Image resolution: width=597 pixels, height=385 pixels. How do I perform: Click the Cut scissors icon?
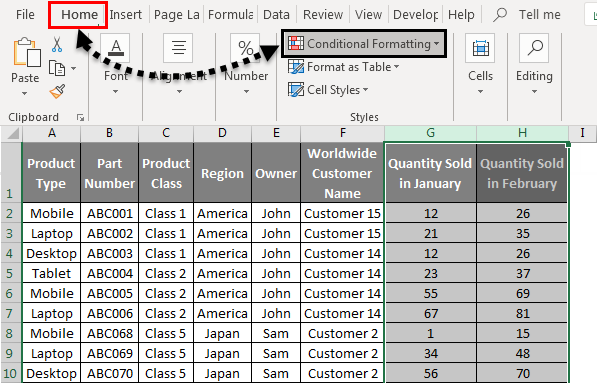(57, 45)
